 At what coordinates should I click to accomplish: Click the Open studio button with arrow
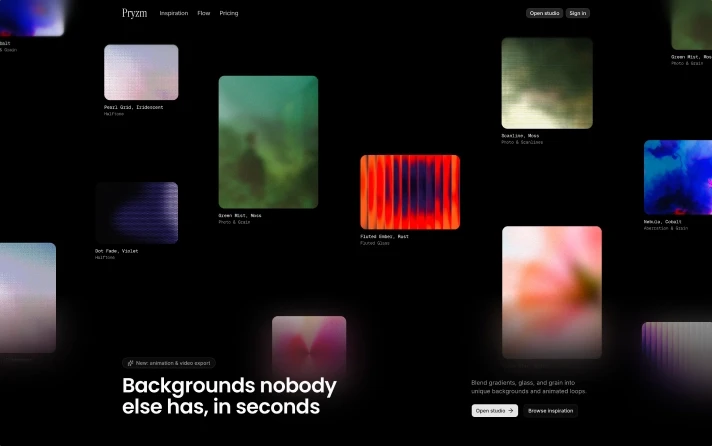point(494,411)
